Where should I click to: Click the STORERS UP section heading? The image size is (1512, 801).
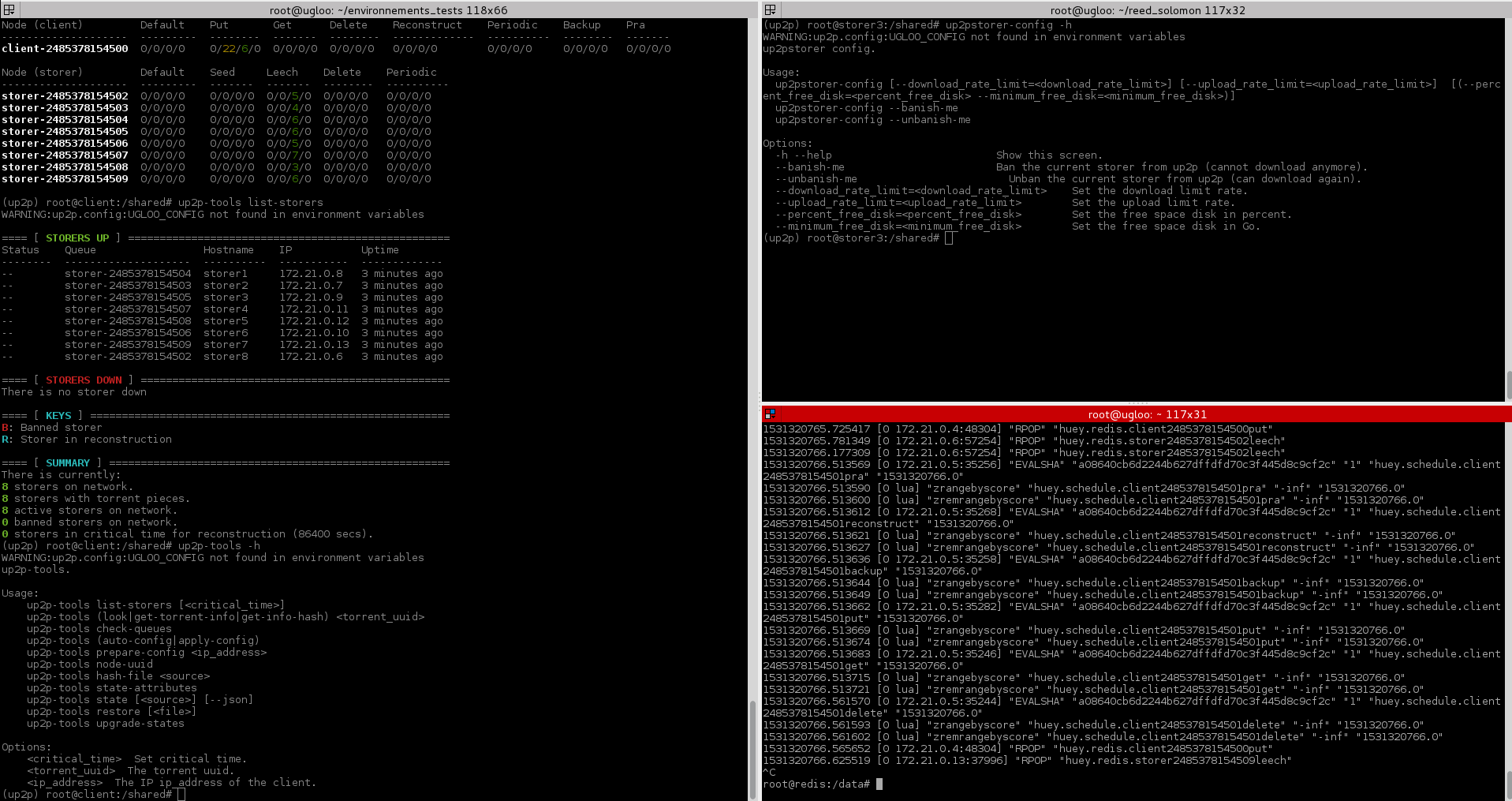pyautogui.click(x=77, y=238)
